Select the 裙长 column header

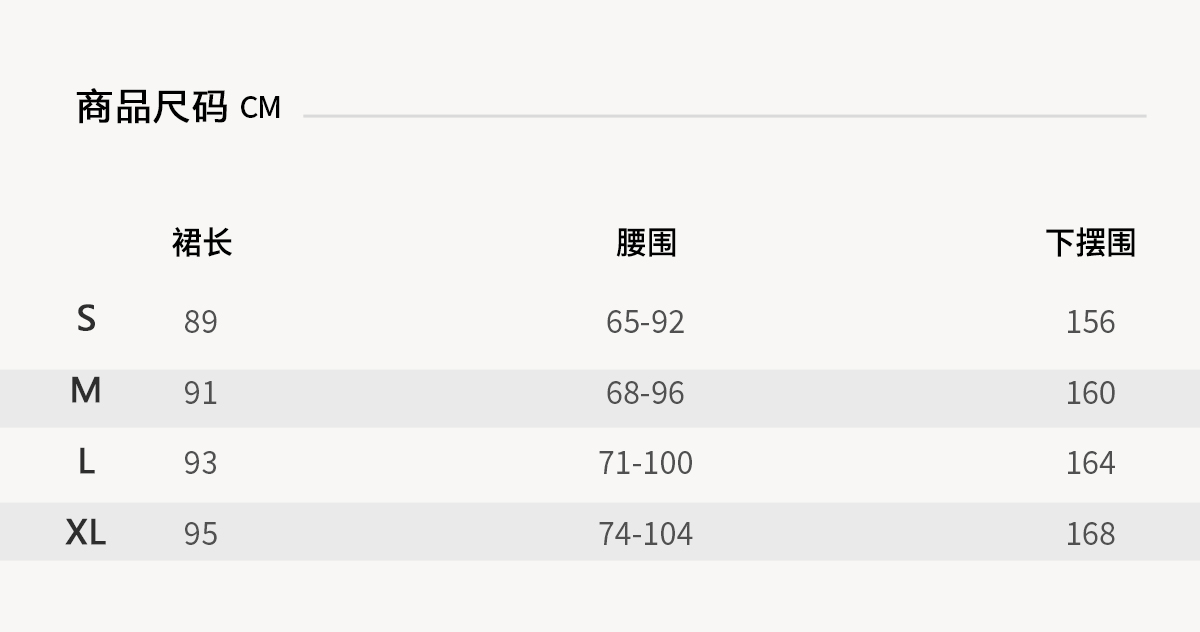click(x=202, y=243)
